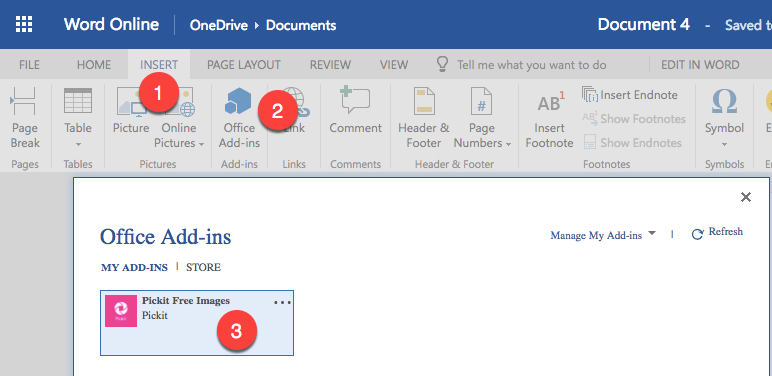
Task: Select the INSERT tab
Action: pyautogui.click(x=159, y=65)
